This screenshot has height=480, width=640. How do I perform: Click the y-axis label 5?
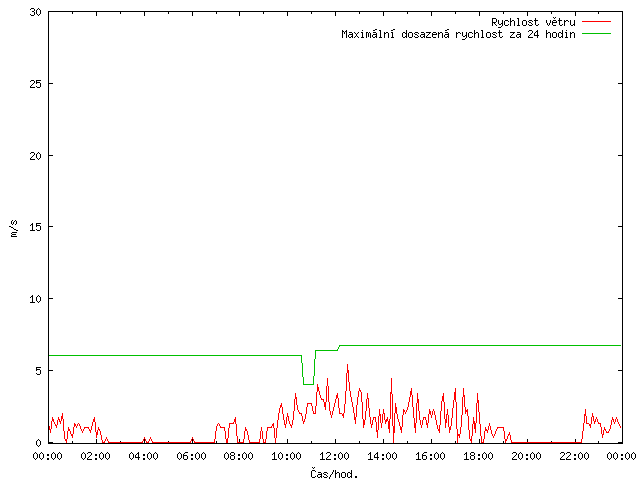point(39,371)
